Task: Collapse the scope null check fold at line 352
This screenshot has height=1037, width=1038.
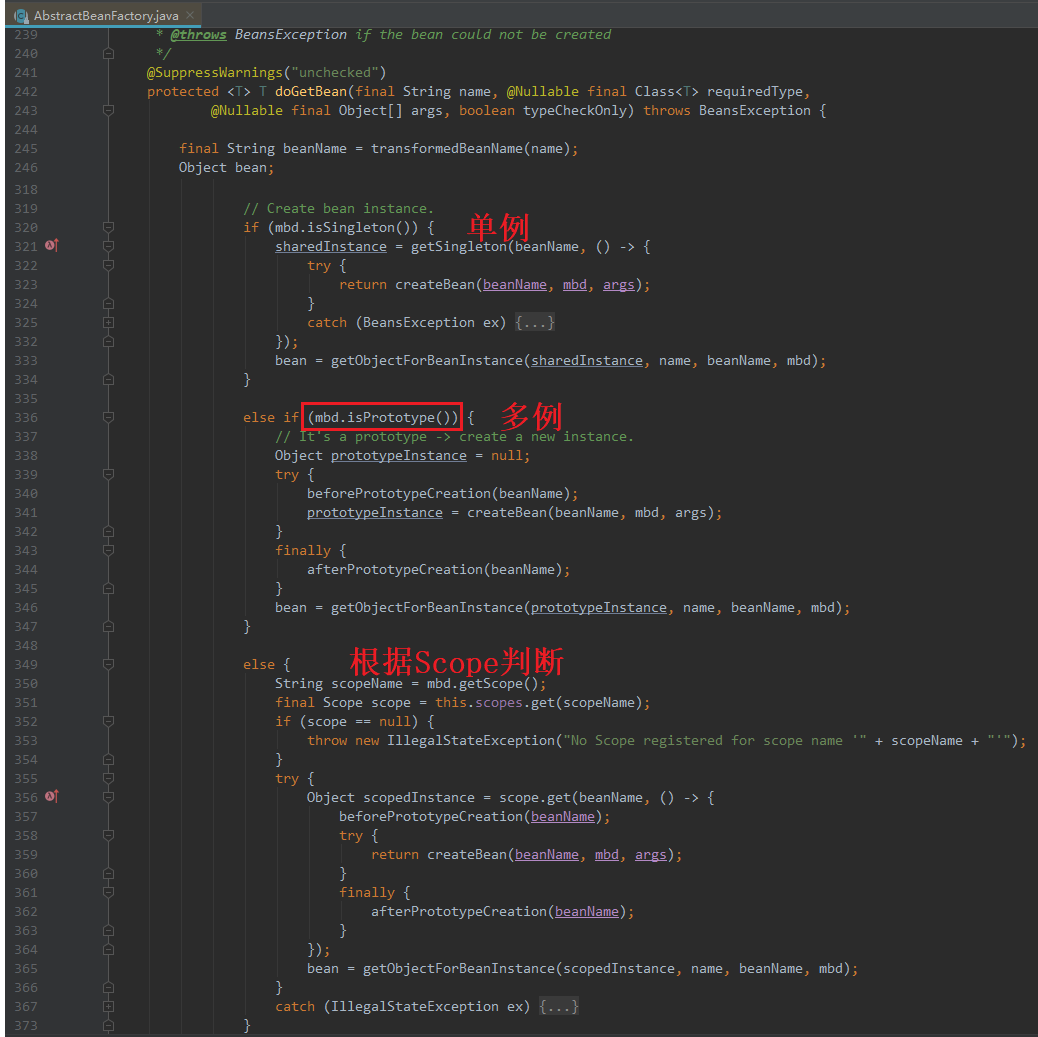Action: click(109, 721)
